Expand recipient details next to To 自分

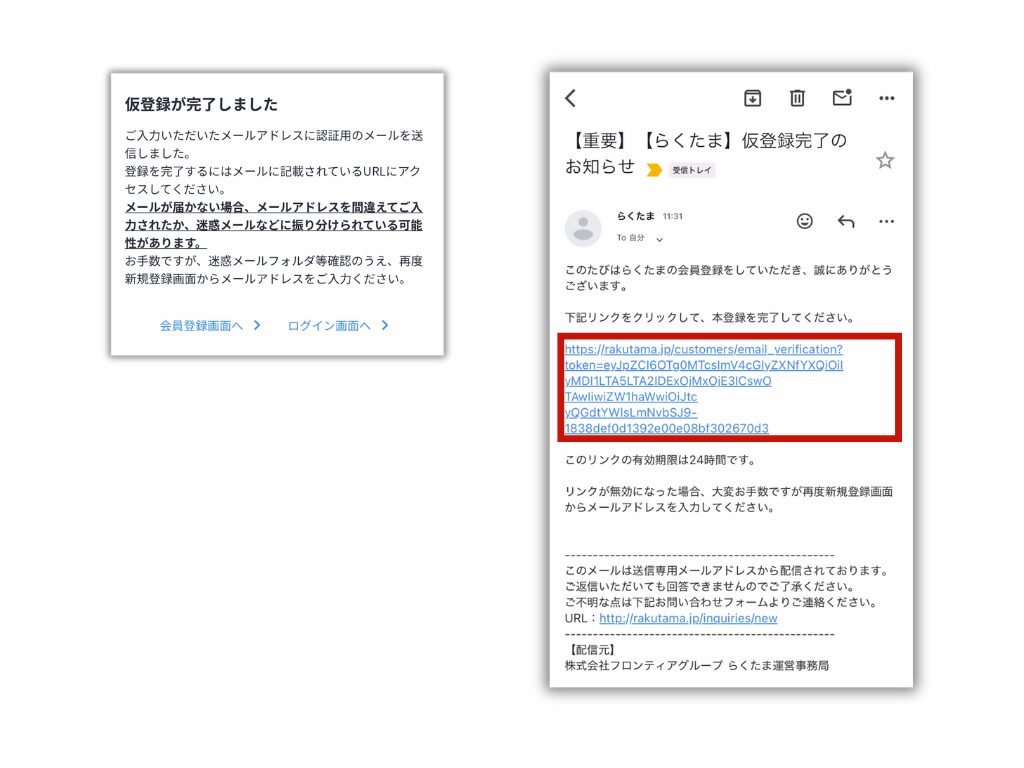[x=659, y=240]
